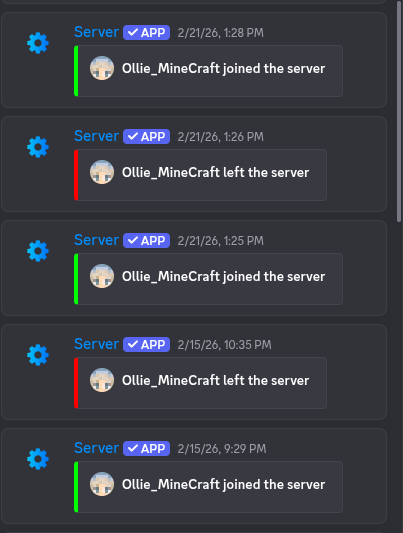Click the Ollie_MineCraft head in the 1:25 PM embed

coord(102,276)
